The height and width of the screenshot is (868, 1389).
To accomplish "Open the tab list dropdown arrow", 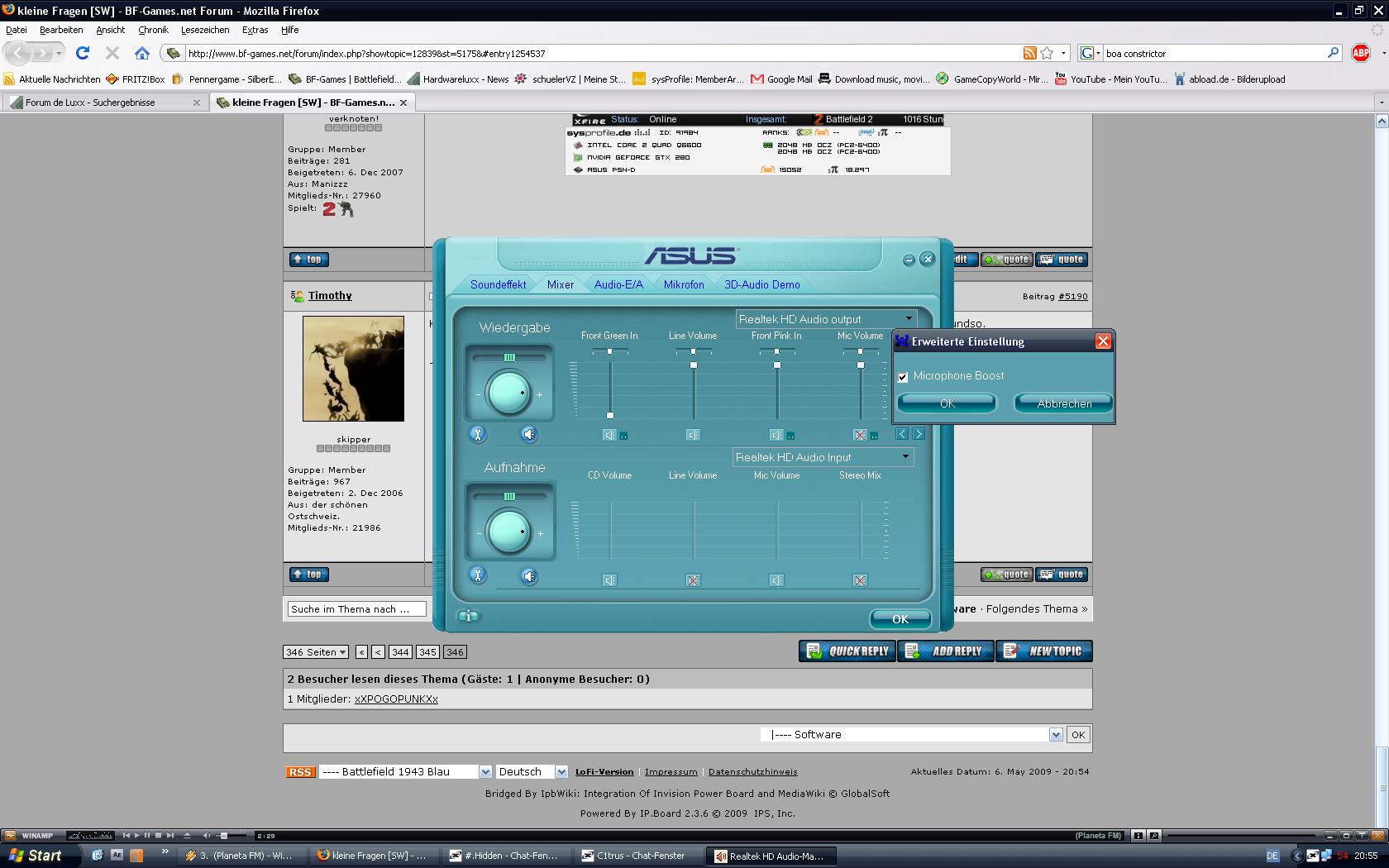I will pos(1380,103).
